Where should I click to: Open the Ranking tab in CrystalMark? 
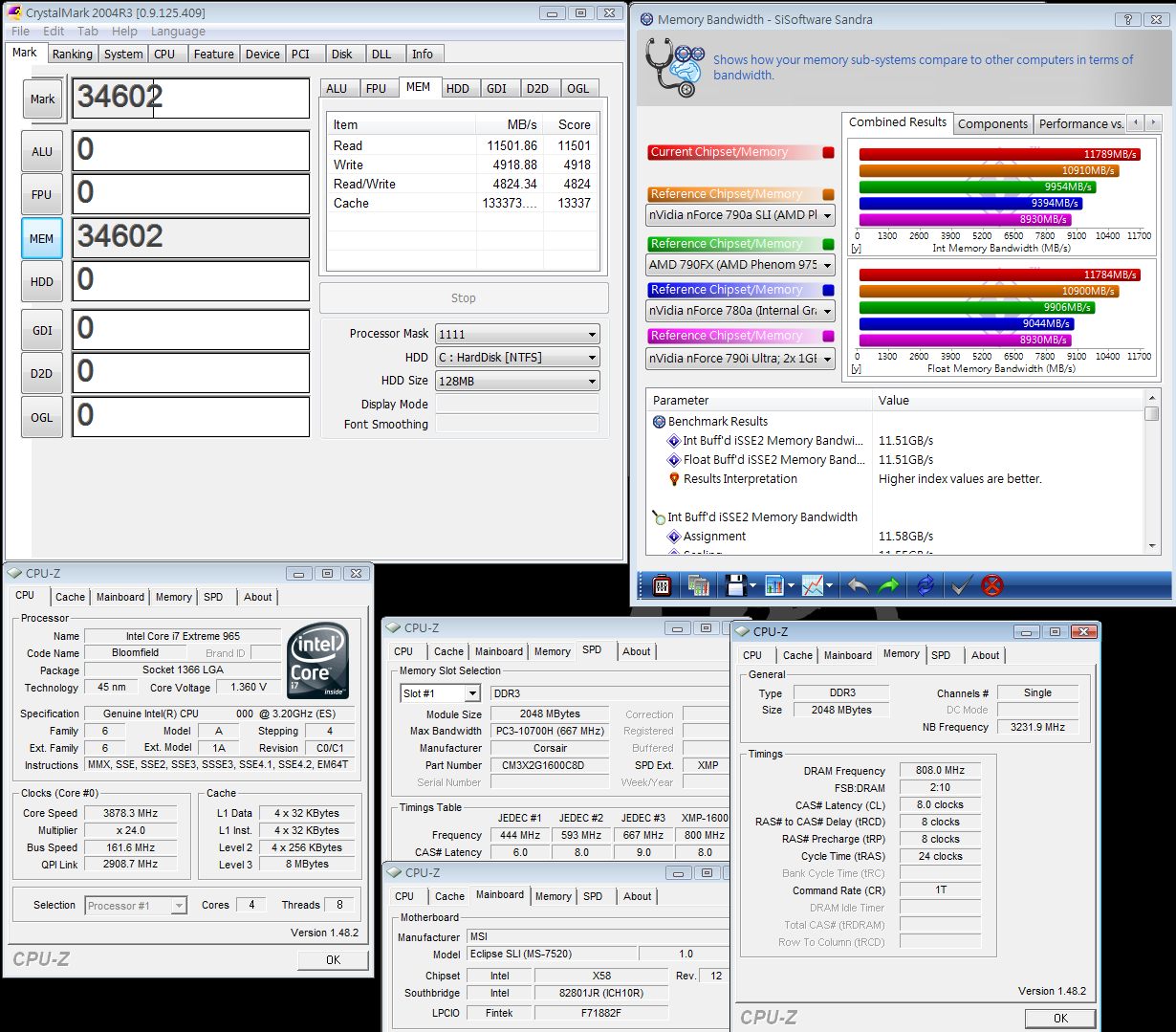tap(73, 55)
